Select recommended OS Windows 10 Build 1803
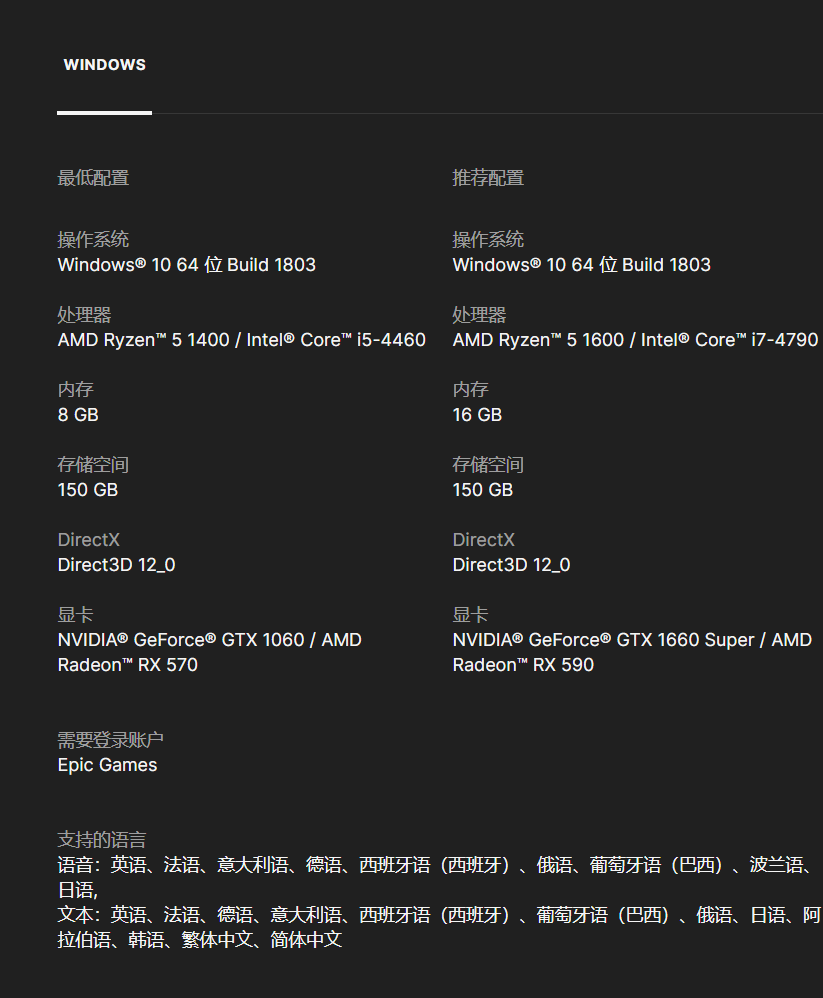823x998 pixels. [x=581, y=265]
